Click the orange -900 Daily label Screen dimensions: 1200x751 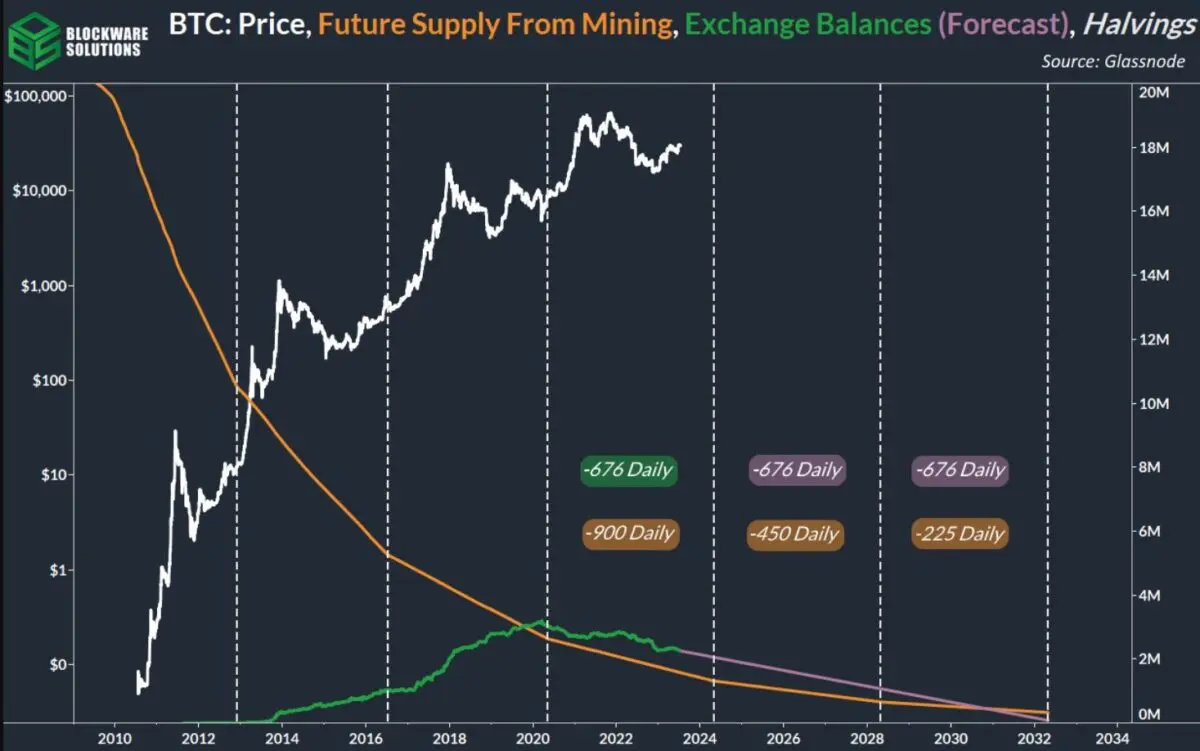point(629,533)
